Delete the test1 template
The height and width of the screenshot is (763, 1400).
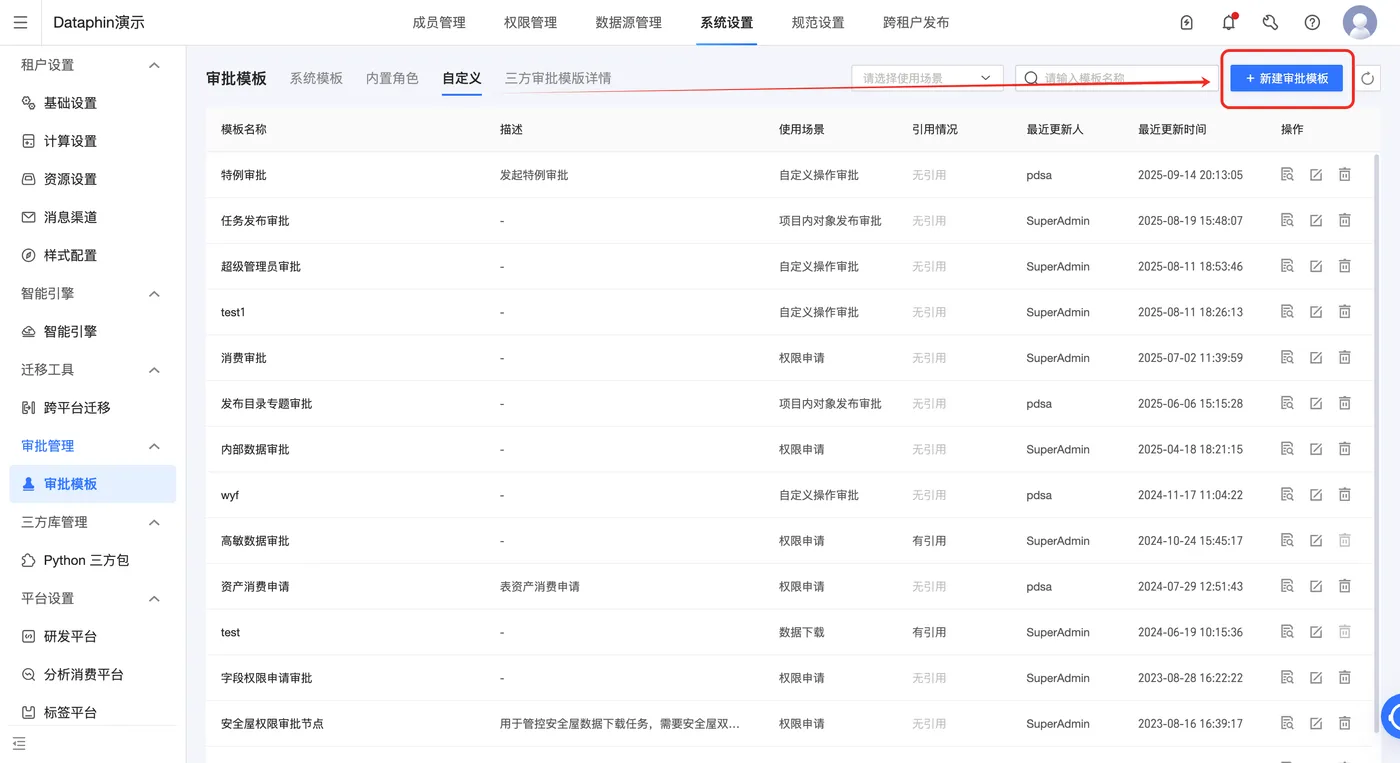[x=1345, y=312]
